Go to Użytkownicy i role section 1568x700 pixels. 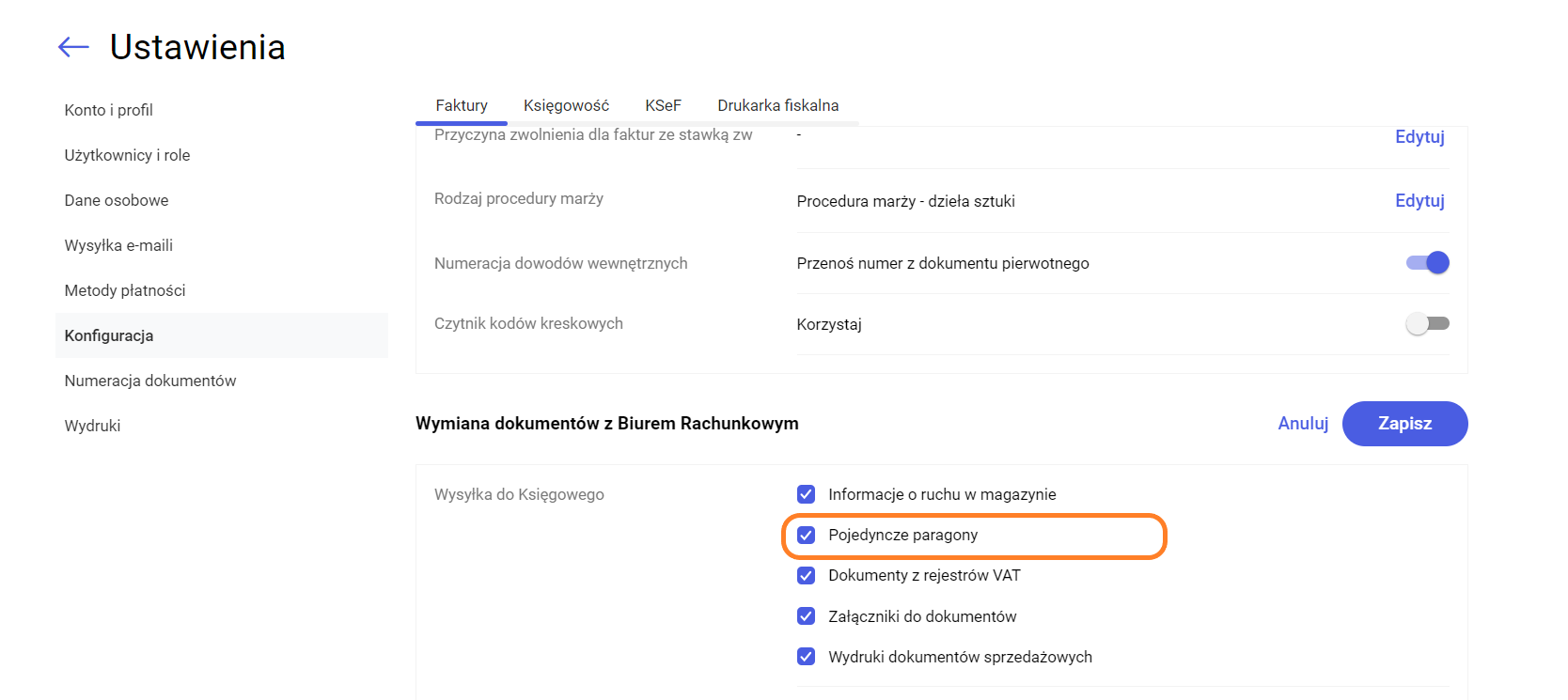click(127, 155)
